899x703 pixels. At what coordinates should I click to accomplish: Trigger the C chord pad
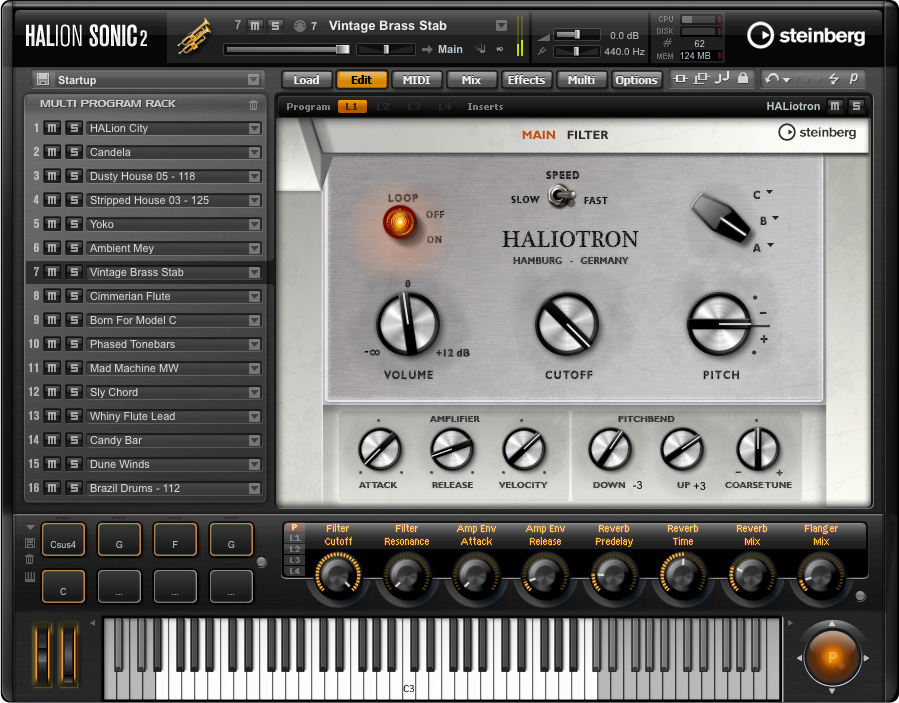point(63,587)
